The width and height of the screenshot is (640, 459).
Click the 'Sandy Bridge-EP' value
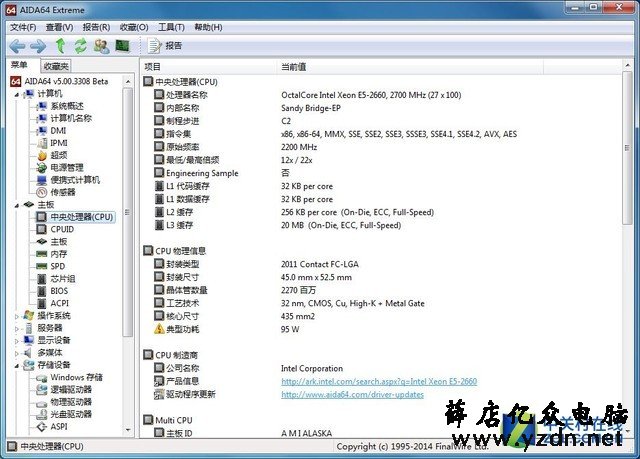311,108
